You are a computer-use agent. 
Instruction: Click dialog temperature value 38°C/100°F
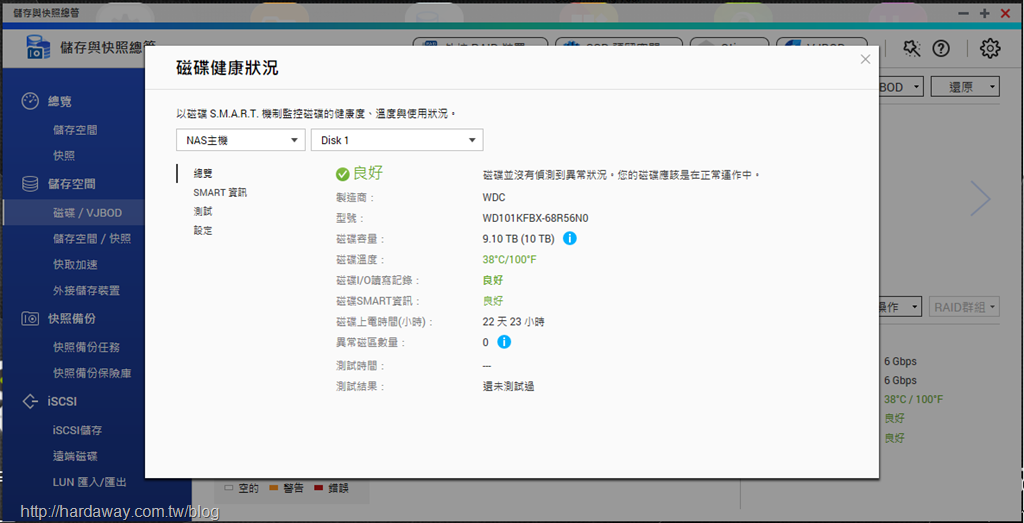point(509,259)
